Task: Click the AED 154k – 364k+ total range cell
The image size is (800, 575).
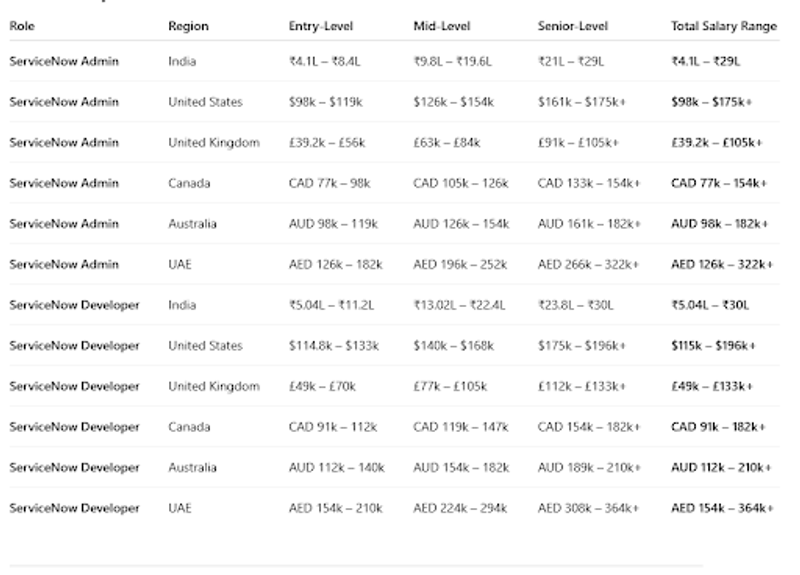Action: click(x=722, y=508)
